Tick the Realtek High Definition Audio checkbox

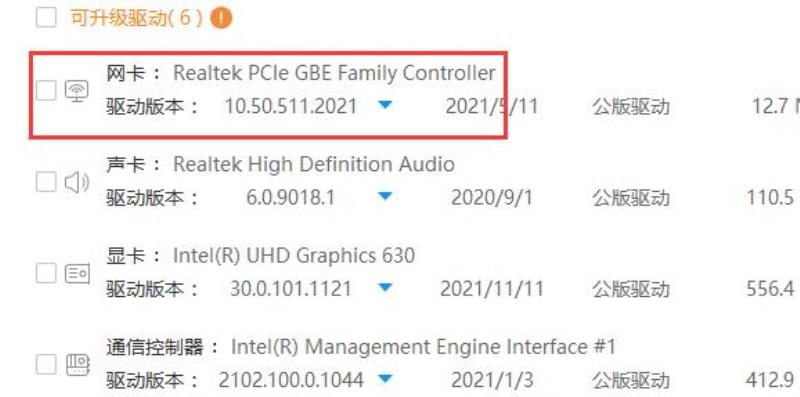(46, 182)
